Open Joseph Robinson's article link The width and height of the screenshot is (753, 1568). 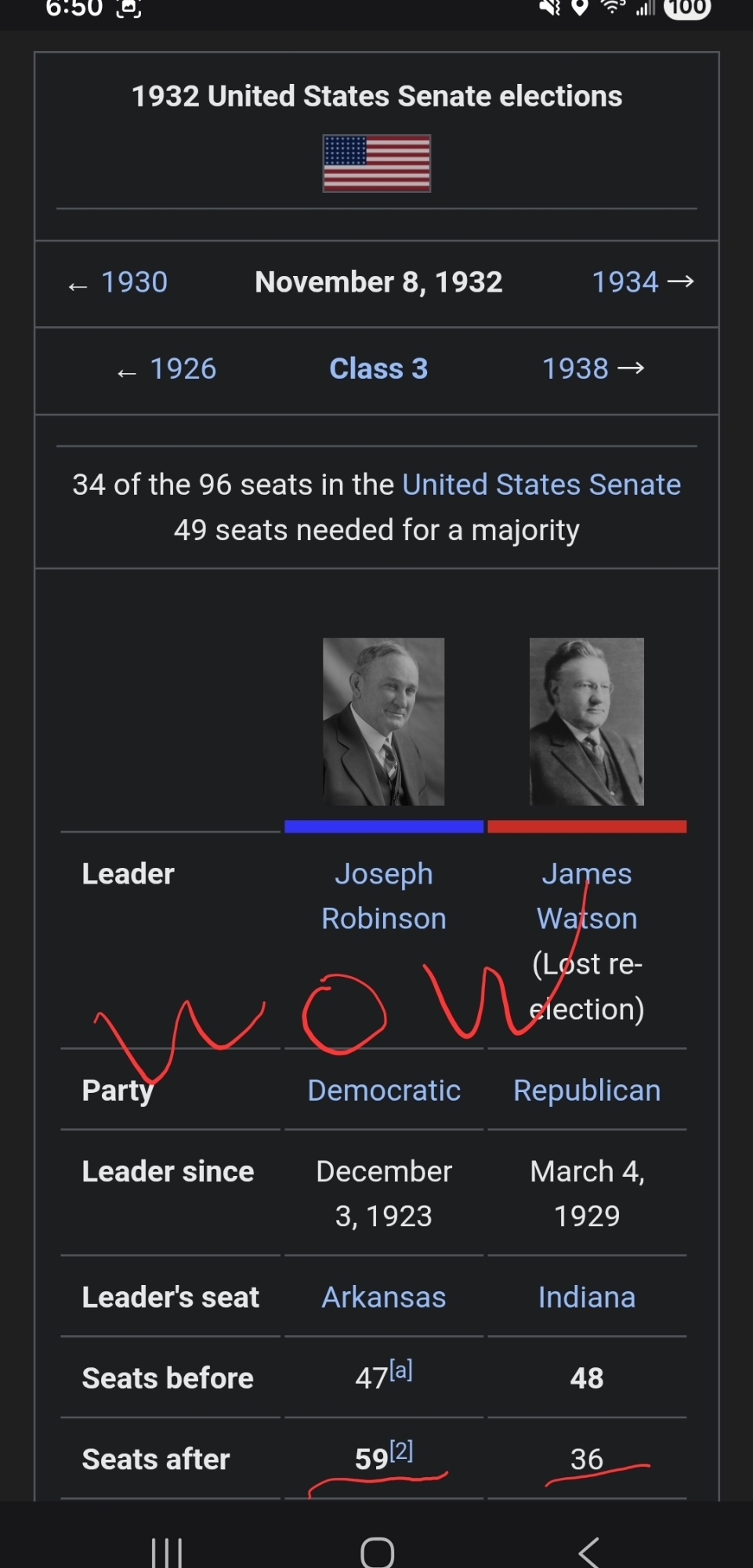pyautogui.click(x=383, y=896)
